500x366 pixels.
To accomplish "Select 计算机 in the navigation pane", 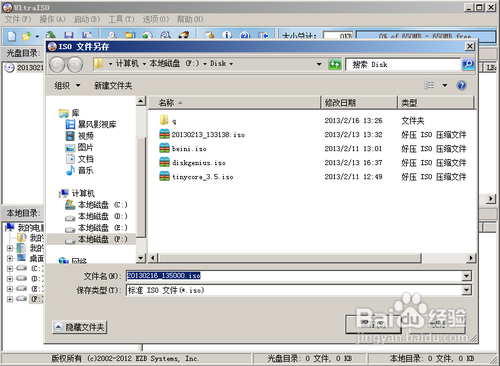I will (77, 193).
